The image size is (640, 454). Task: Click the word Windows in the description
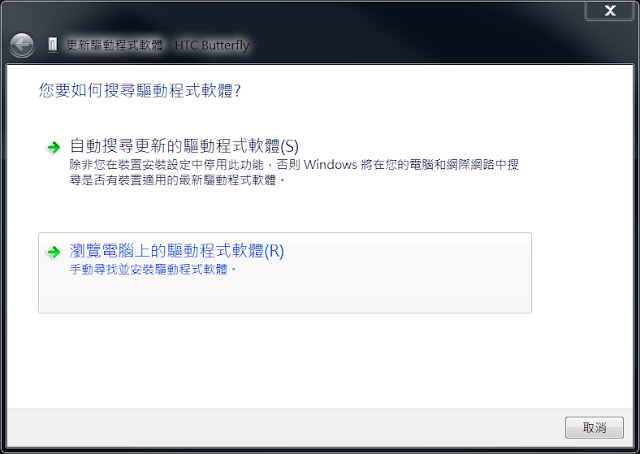[330, 165]
